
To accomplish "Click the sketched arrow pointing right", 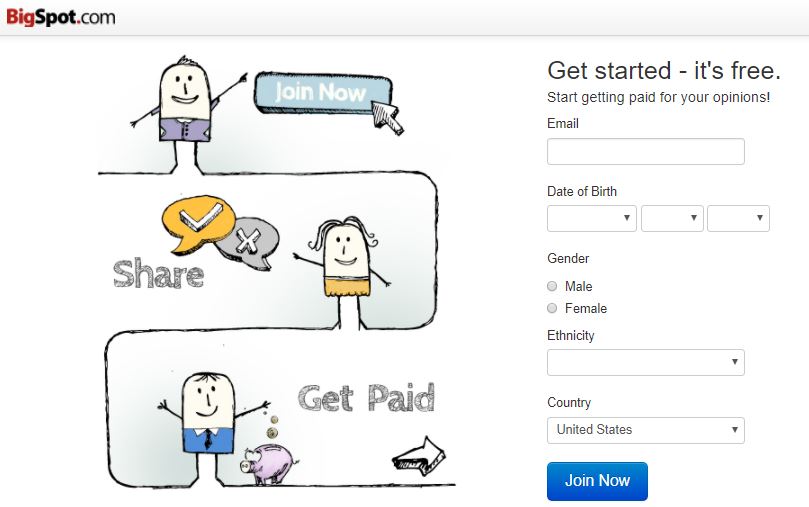I will pos(418,456).
